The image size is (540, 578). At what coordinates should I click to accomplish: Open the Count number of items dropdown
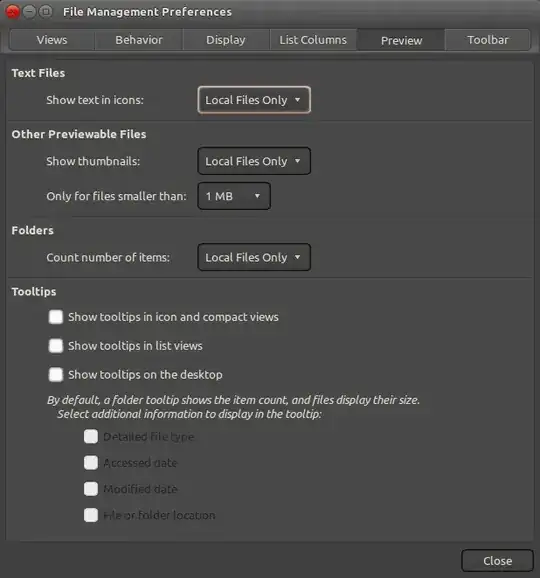click(x=254, y=257)
